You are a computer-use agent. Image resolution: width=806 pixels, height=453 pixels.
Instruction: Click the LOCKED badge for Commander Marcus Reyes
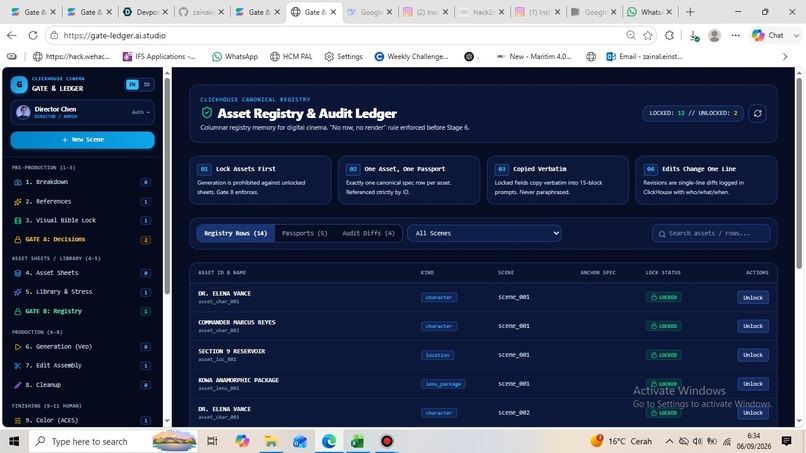tap(664, 326)
